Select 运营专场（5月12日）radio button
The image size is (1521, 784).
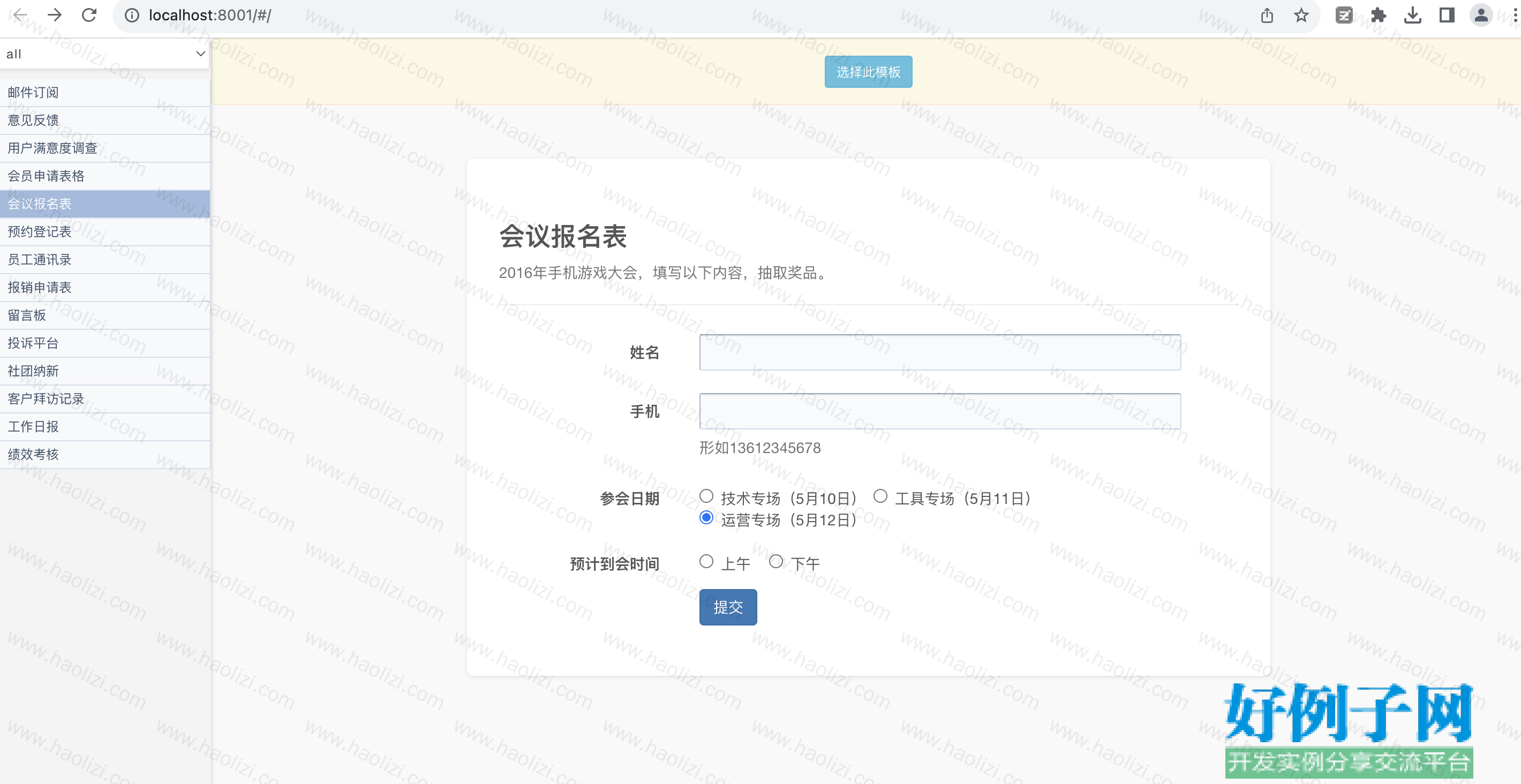tap(706, 518)
